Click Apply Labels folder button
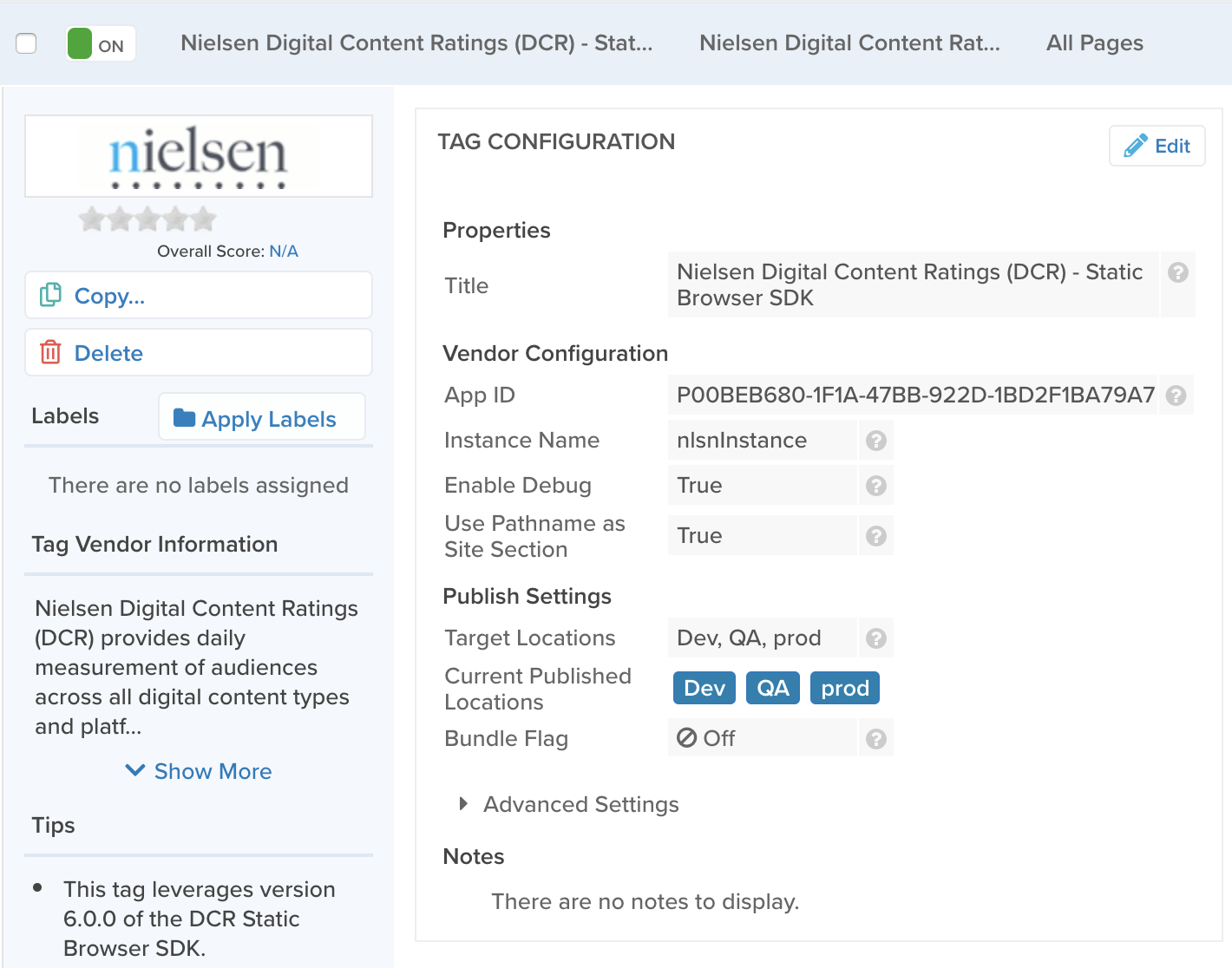The height and width of the screenshot is (968, 1232). 262,417
